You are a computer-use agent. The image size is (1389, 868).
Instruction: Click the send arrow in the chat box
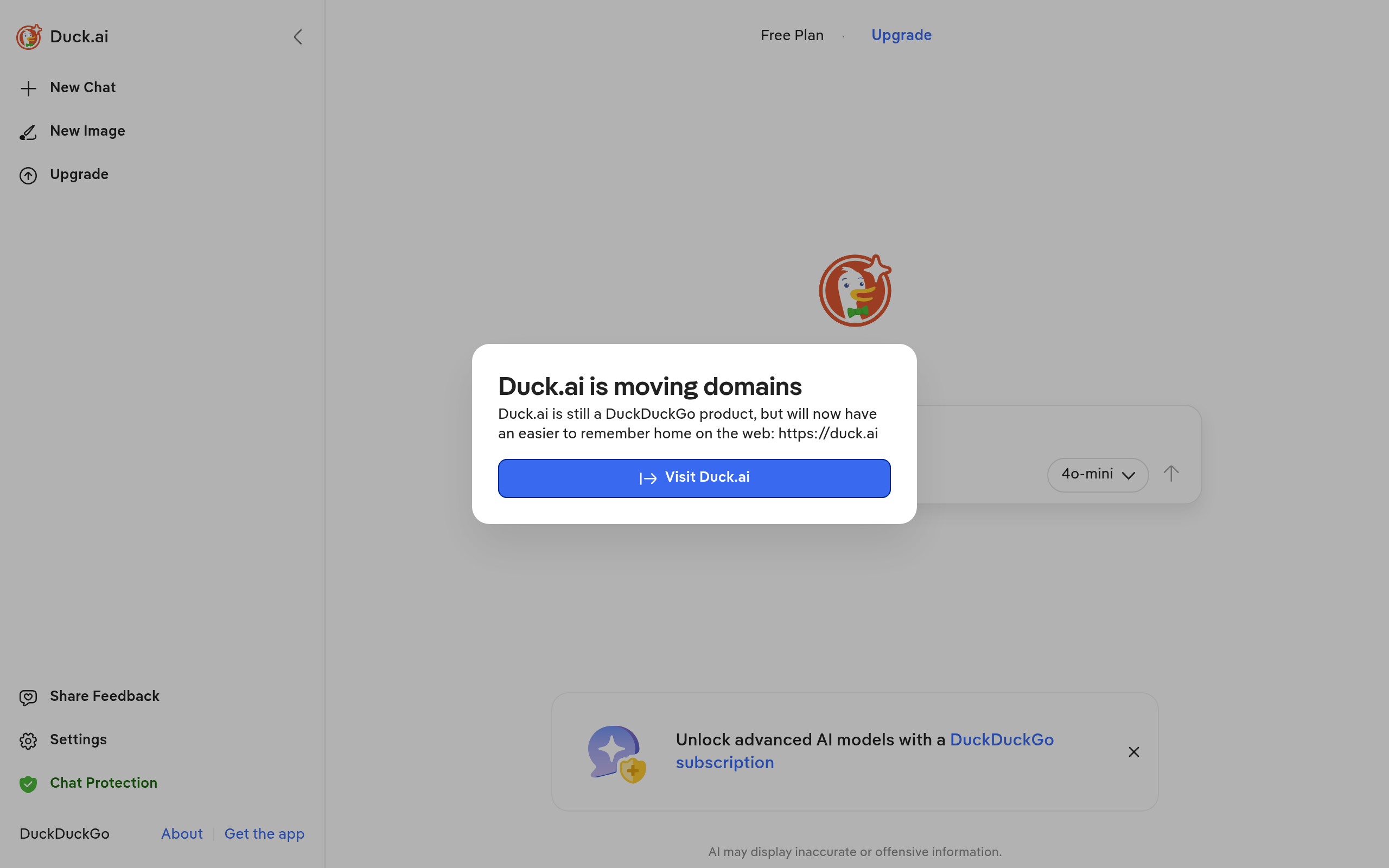pos(1171,474)
